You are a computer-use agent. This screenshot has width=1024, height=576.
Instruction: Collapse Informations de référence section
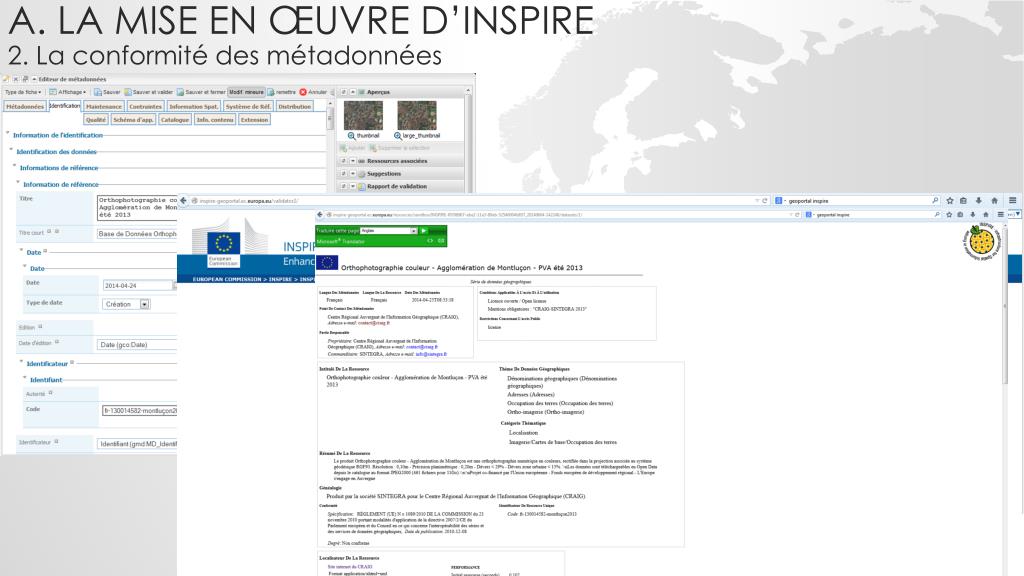pyautogui.click(x=14, y=166)
